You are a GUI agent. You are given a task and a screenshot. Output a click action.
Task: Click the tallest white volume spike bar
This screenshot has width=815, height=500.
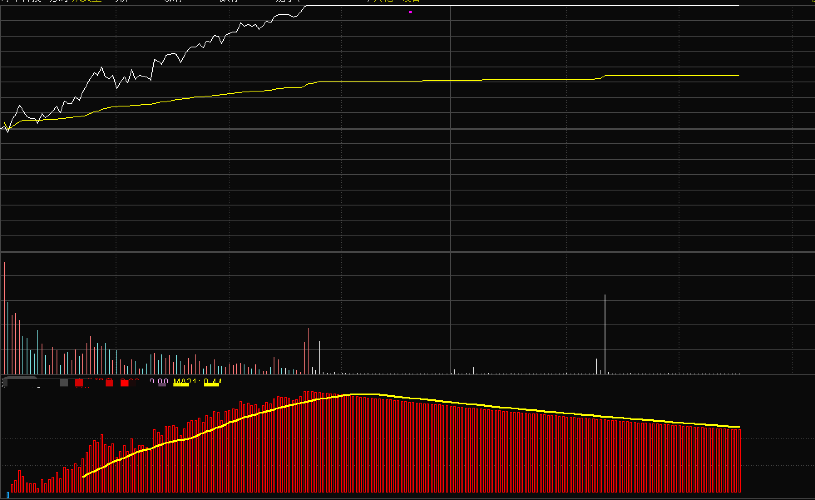coord(605,334)
